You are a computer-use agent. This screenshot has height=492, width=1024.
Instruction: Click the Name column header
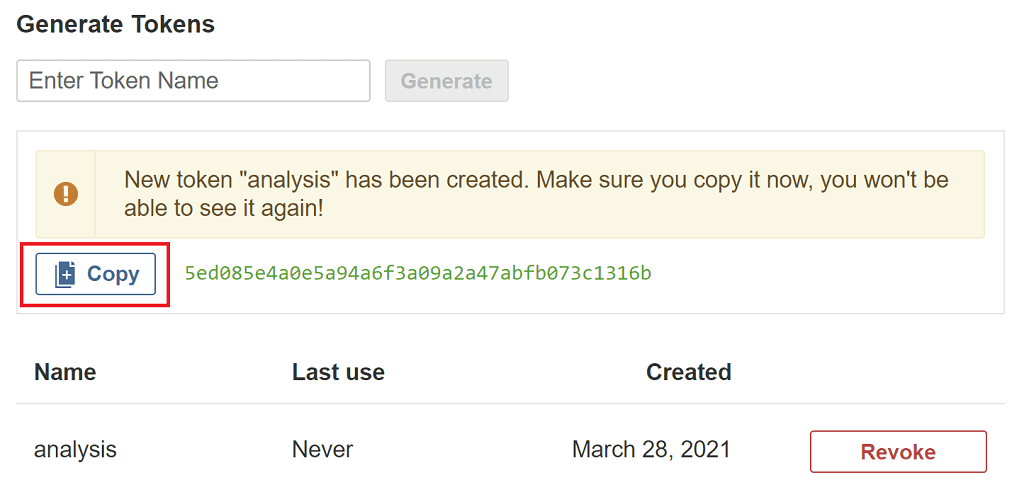[65, 372]
